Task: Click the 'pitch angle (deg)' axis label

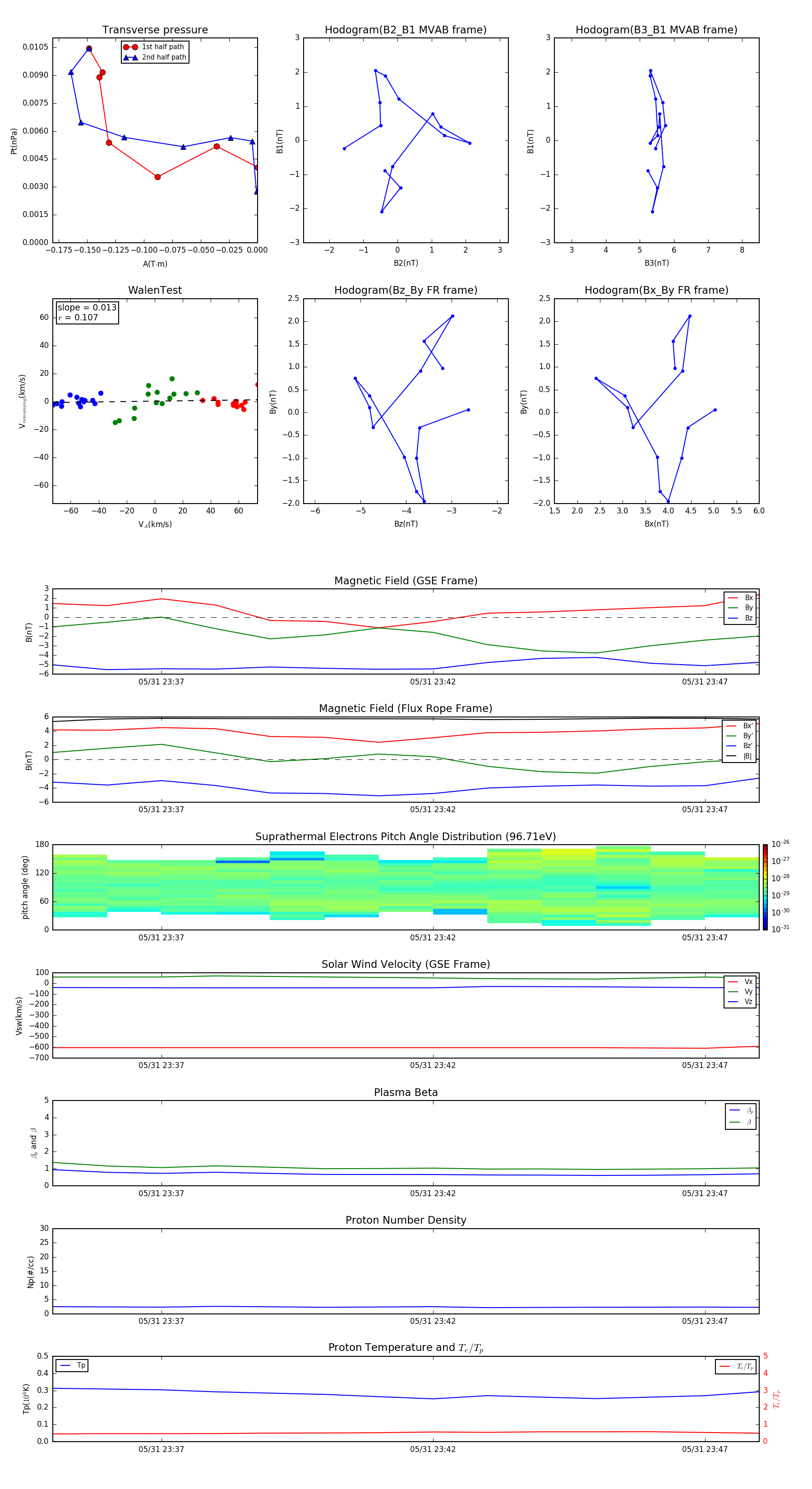Action: pos(25,887)
